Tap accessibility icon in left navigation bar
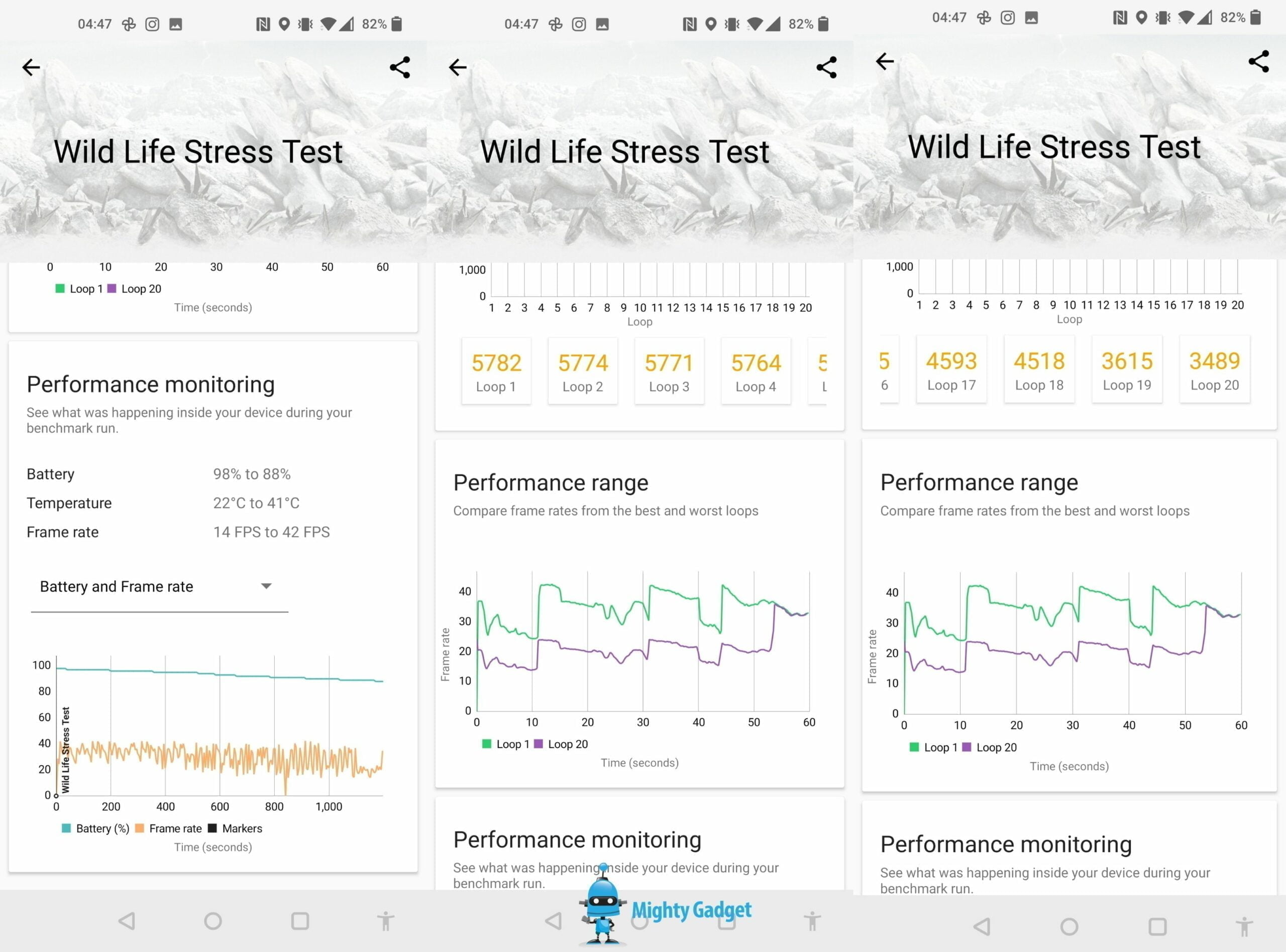The width and height of the screenshot is (1286, 952). 386,921
